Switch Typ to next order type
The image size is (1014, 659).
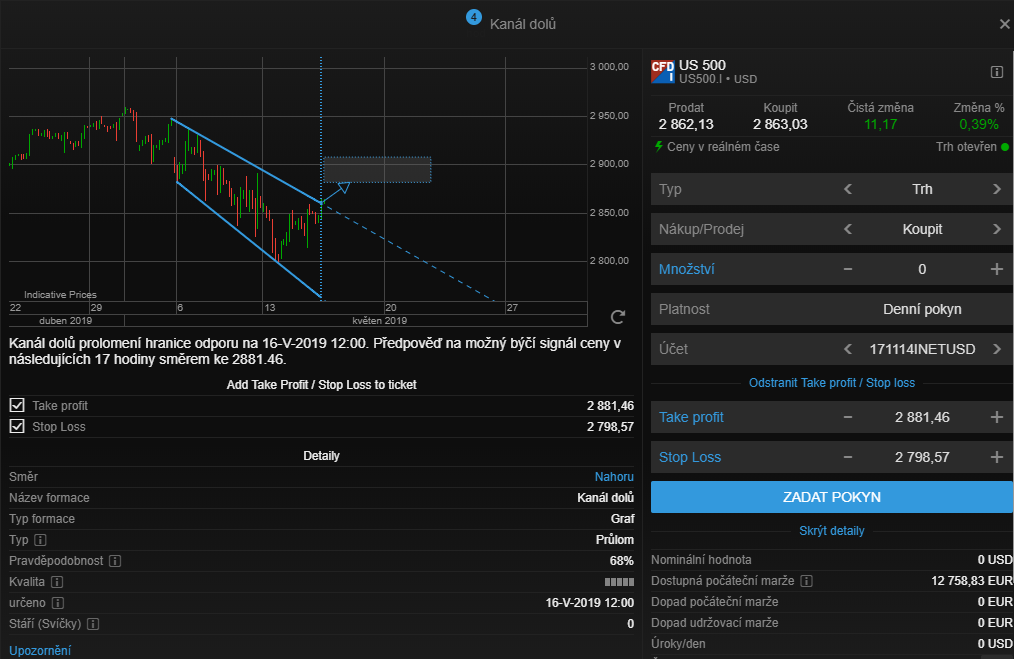tap(997, 189)
